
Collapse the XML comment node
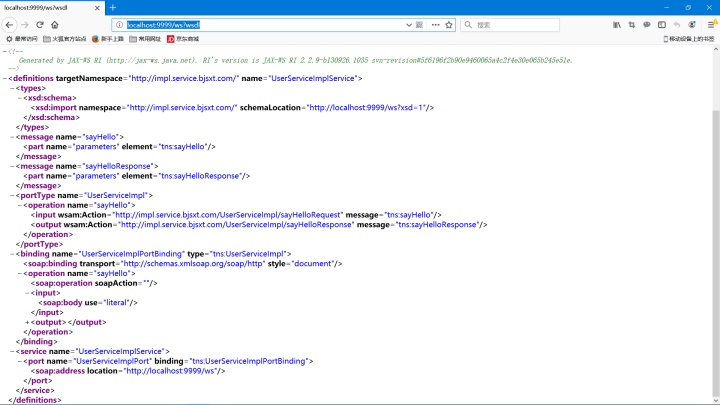(x=5, y=51)
